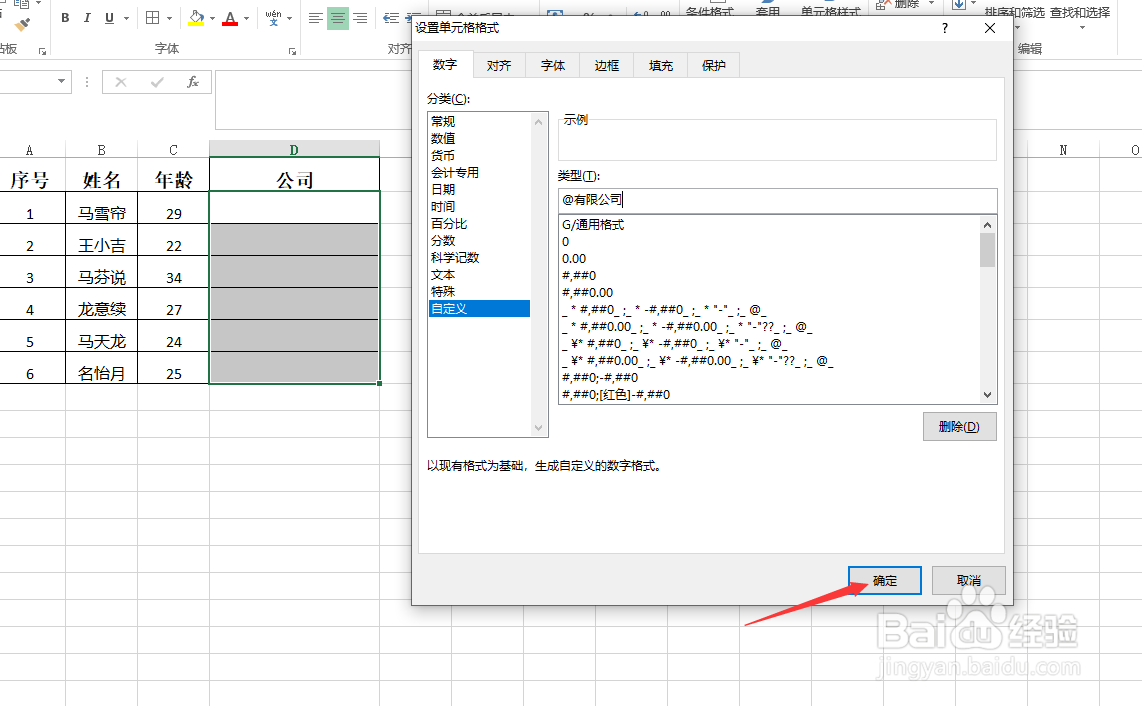Switch to the 填充 tab
The height and width of the screenshot is (706, 1142).
click(659, 64)
